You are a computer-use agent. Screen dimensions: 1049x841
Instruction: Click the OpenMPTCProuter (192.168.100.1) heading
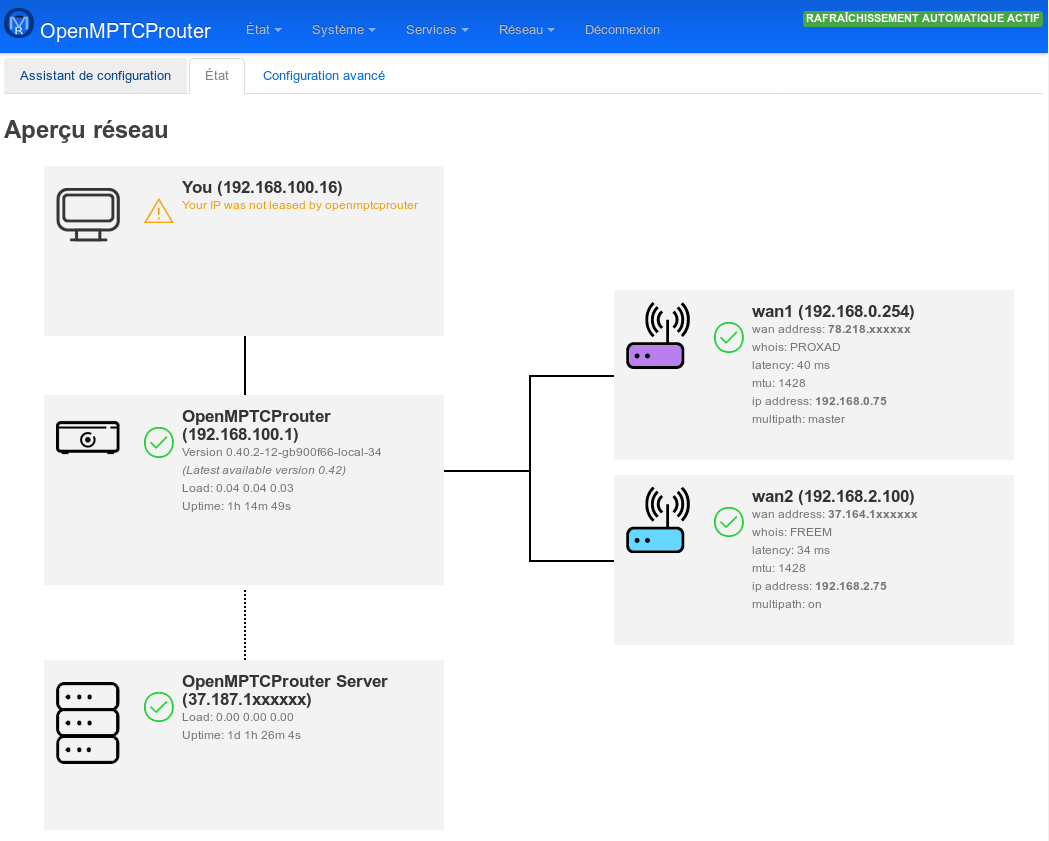(256, 426)
